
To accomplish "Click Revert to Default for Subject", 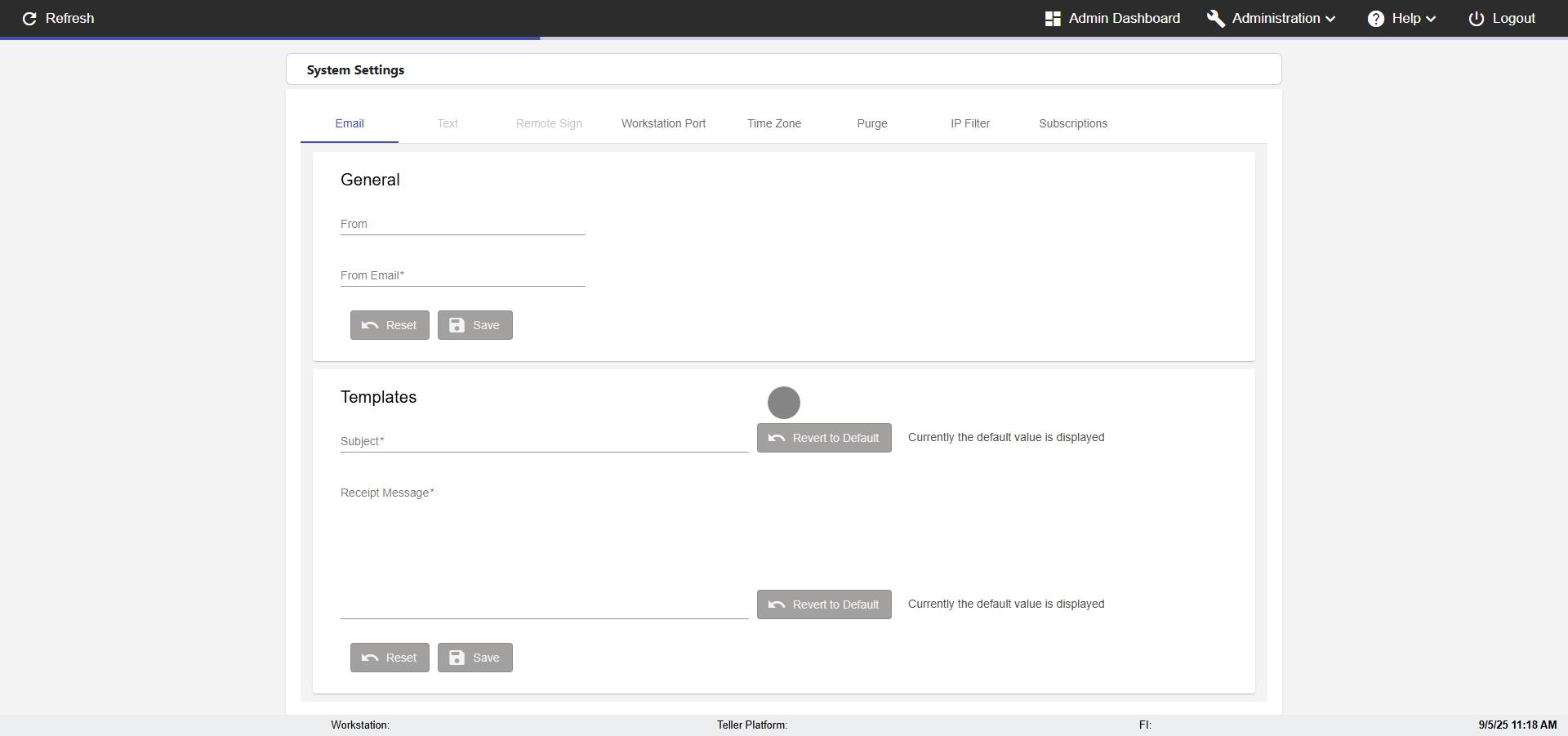I will point(824,438).
